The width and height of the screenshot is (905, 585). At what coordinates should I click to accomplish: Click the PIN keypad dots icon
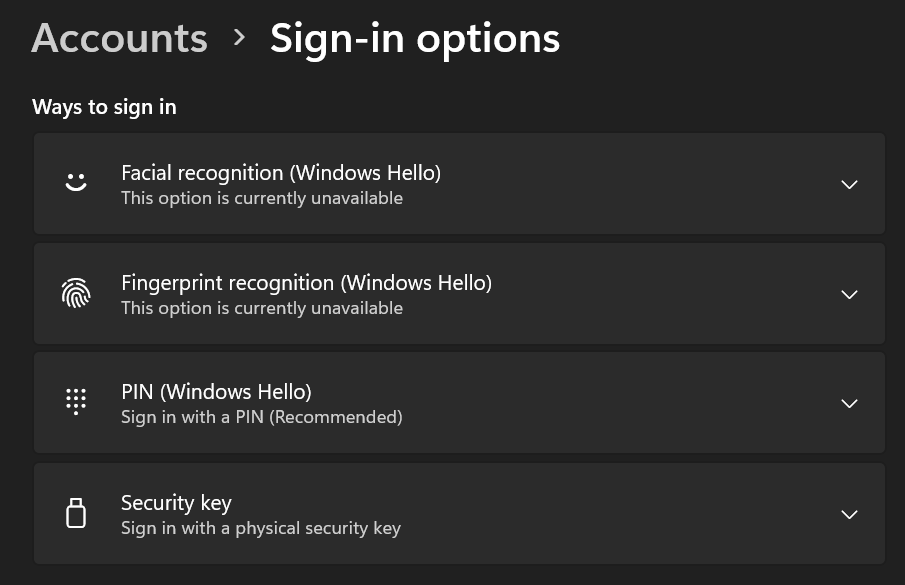pyautogui.click(x=76, y=402)
